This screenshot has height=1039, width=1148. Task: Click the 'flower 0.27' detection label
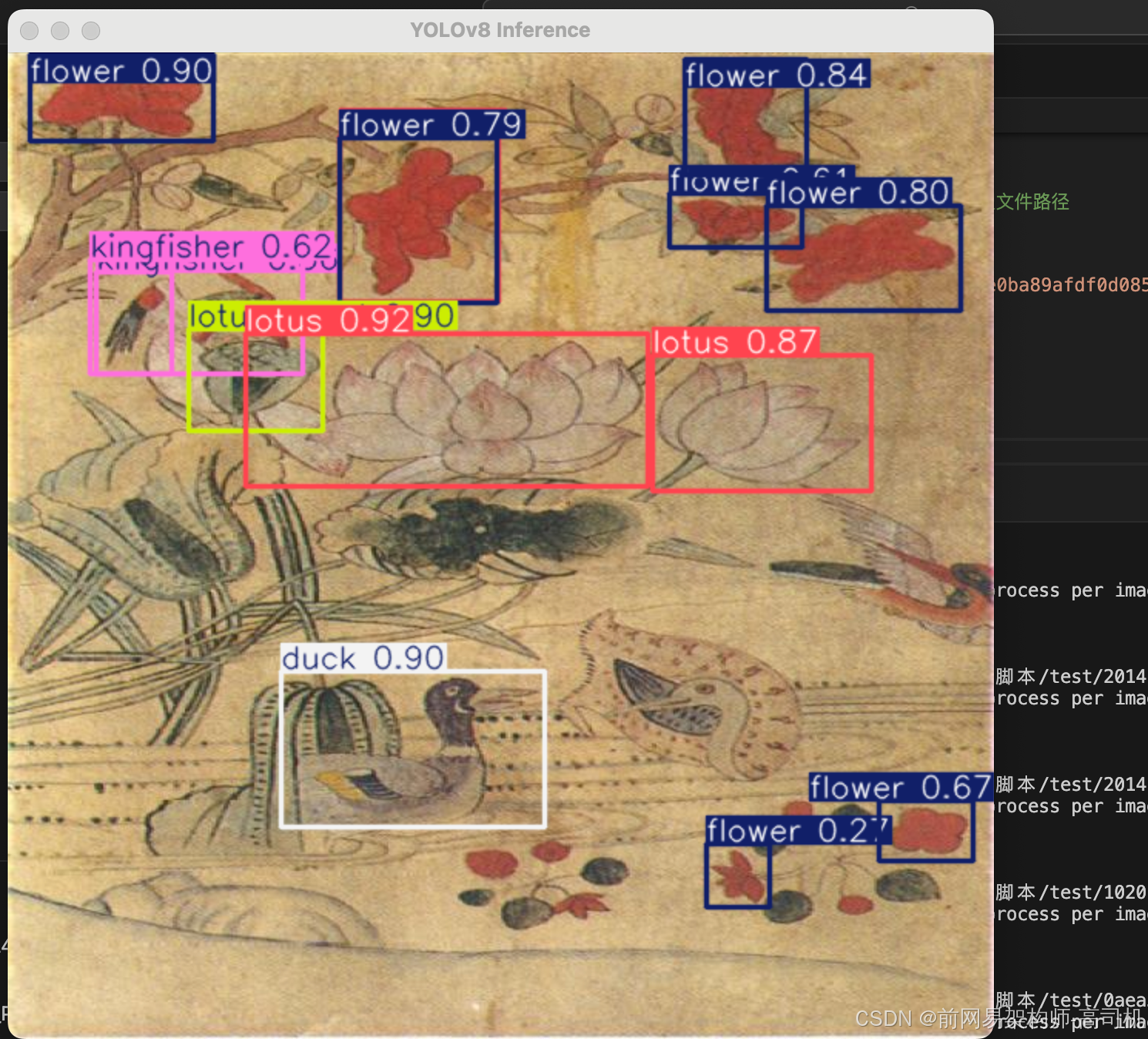pyautogui.click(x=799, y=831)
